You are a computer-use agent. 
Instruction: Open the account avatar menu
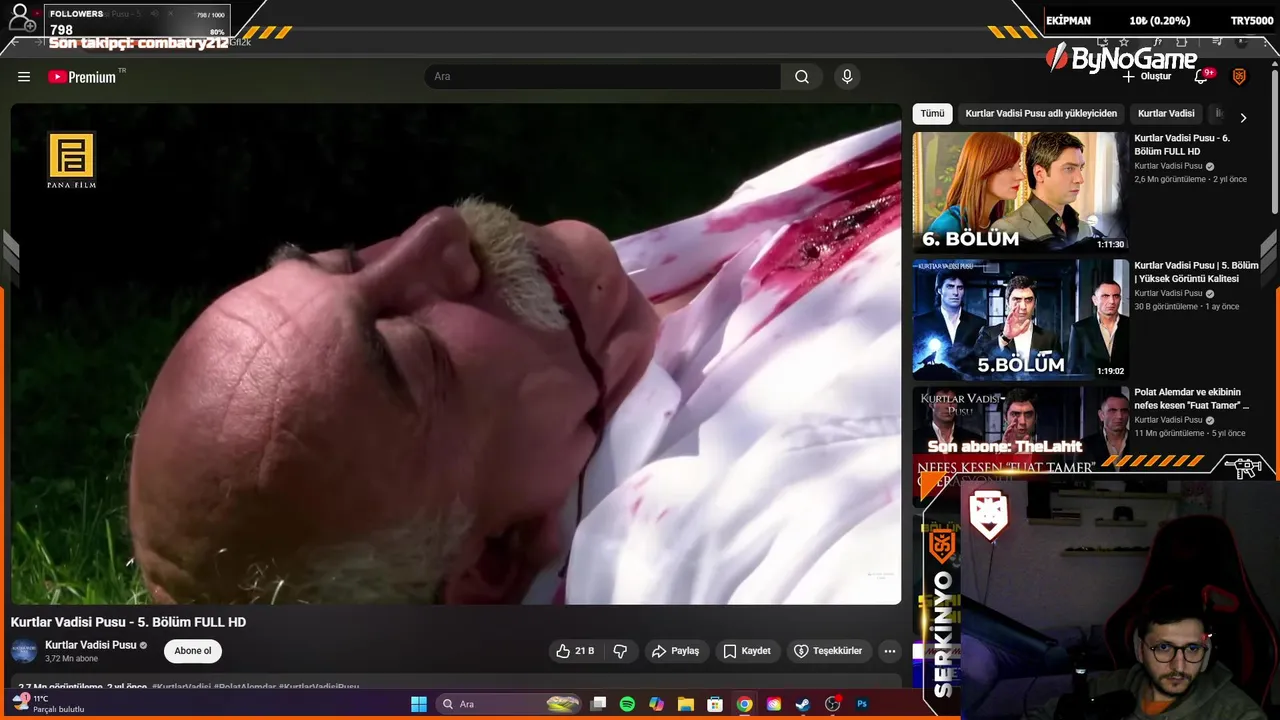[1239, 77]
